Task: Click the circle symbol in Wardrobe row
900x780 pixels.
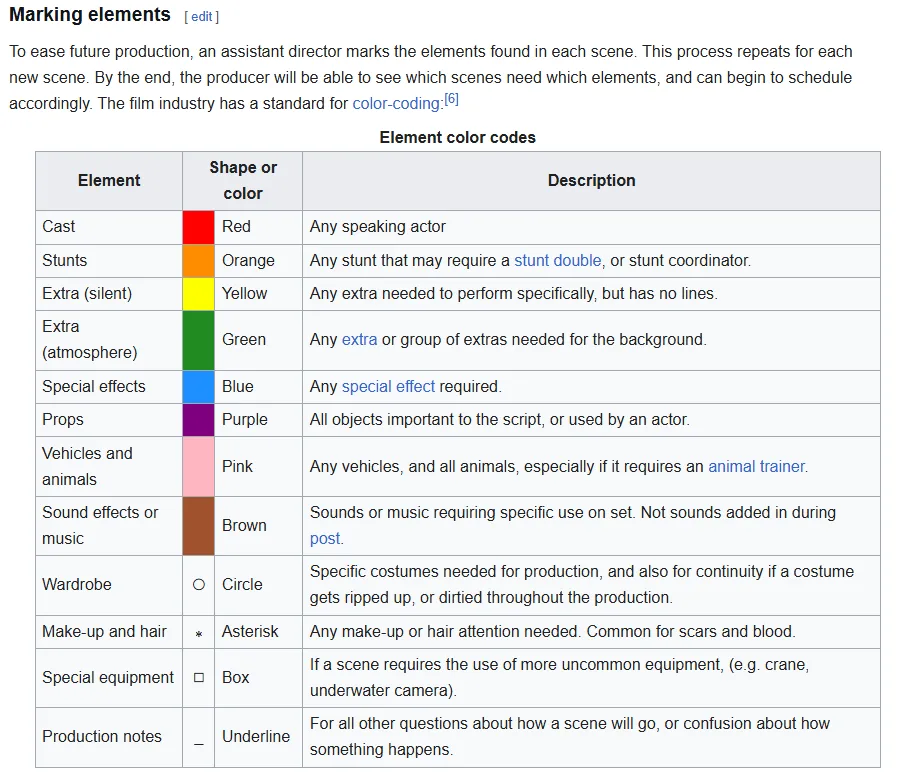Action: click(199, 585)
